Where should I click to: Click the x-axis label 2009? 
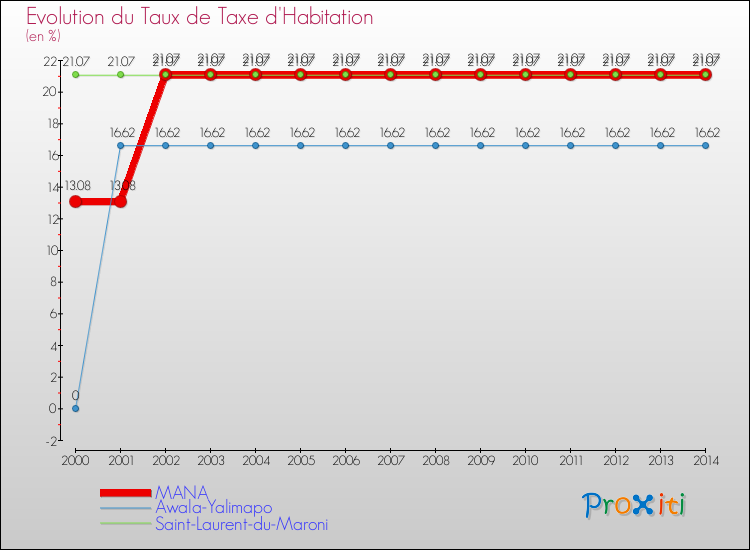(x=481, y=461)
